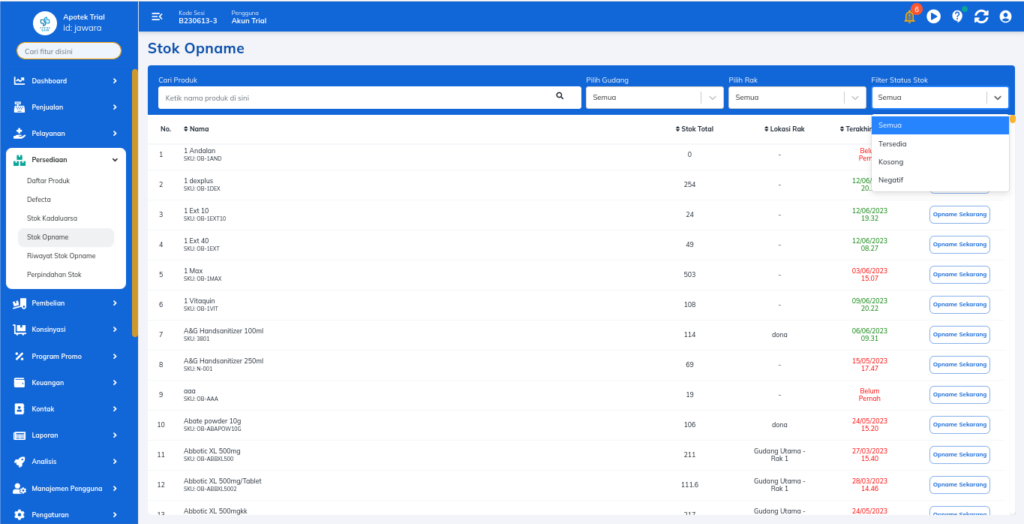
Task: Open the user profile icon
Action: (1005, 17)
